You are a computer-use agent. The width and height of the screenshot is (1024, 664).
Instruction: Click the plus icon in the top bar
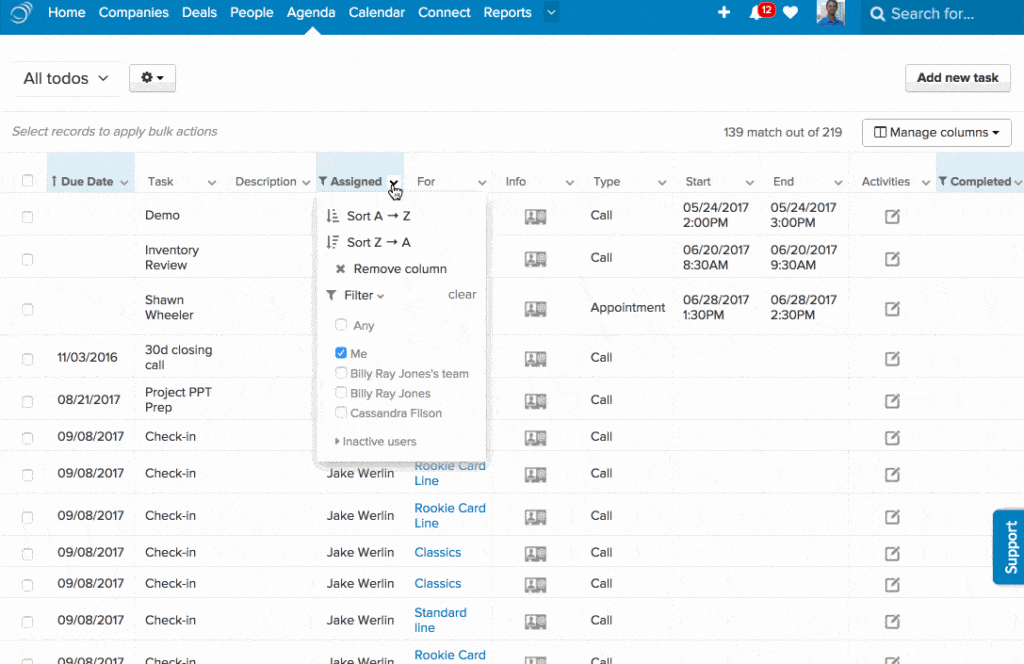tap(724, 13)
